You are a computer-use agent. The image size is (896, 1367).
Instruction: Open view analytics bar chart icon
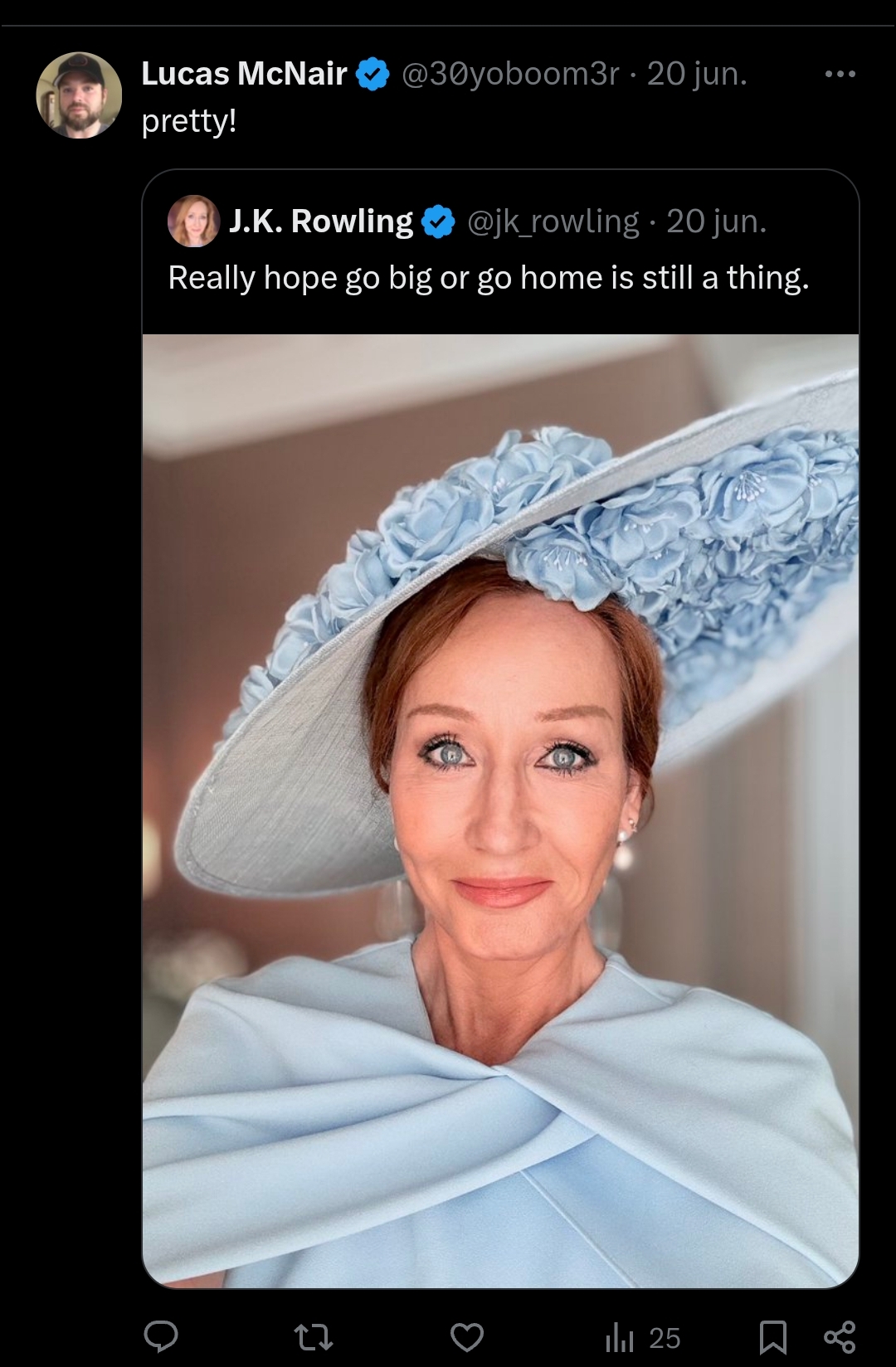(620, 1337)
